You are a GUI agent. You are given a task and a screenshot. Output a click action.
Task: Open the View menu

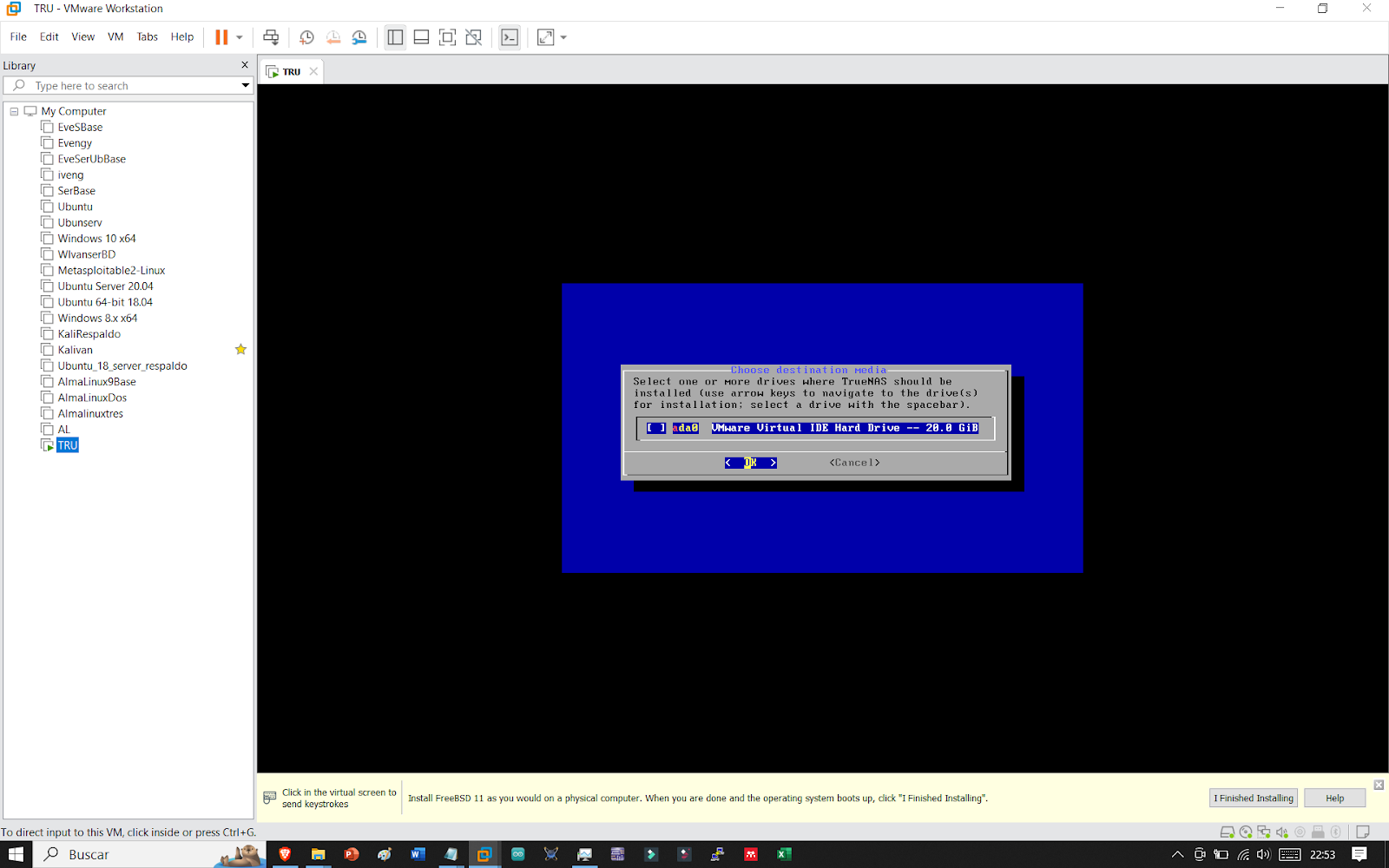[83, 36]
